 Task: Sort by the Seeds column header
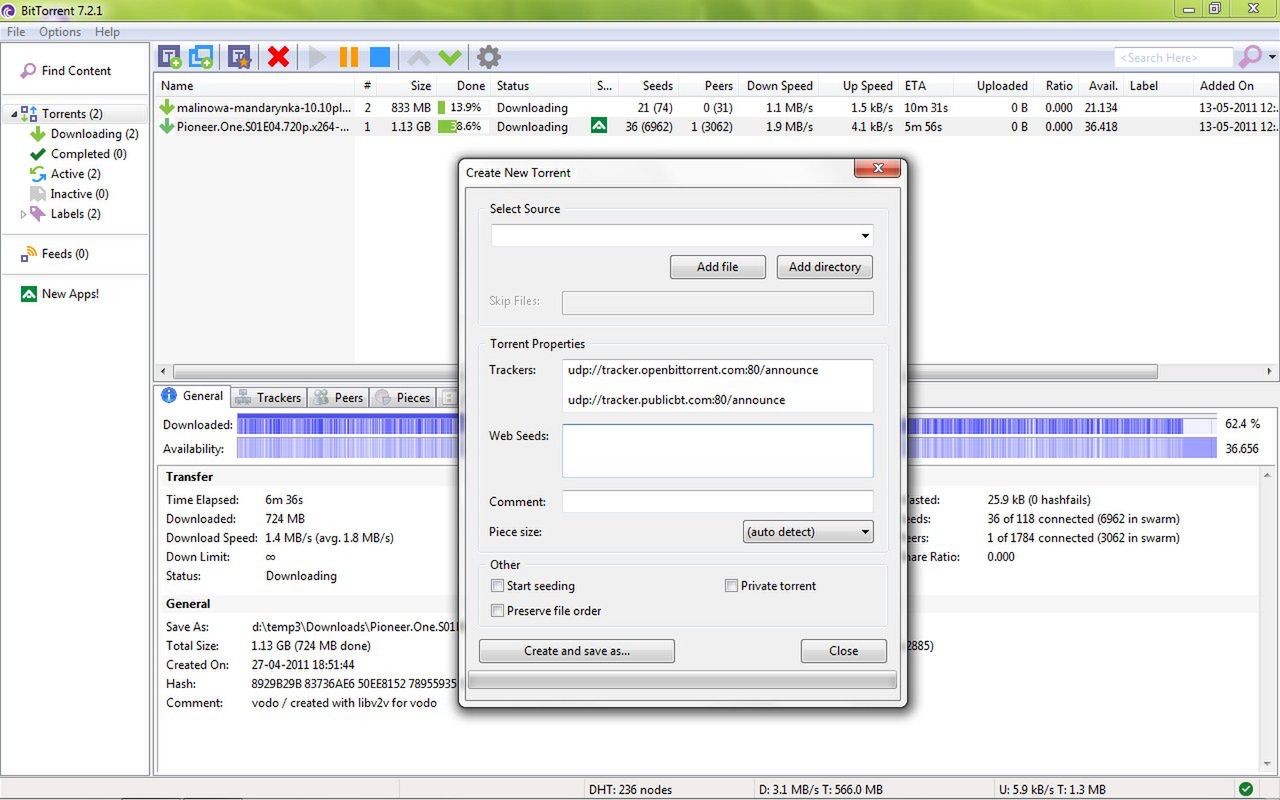648,86
